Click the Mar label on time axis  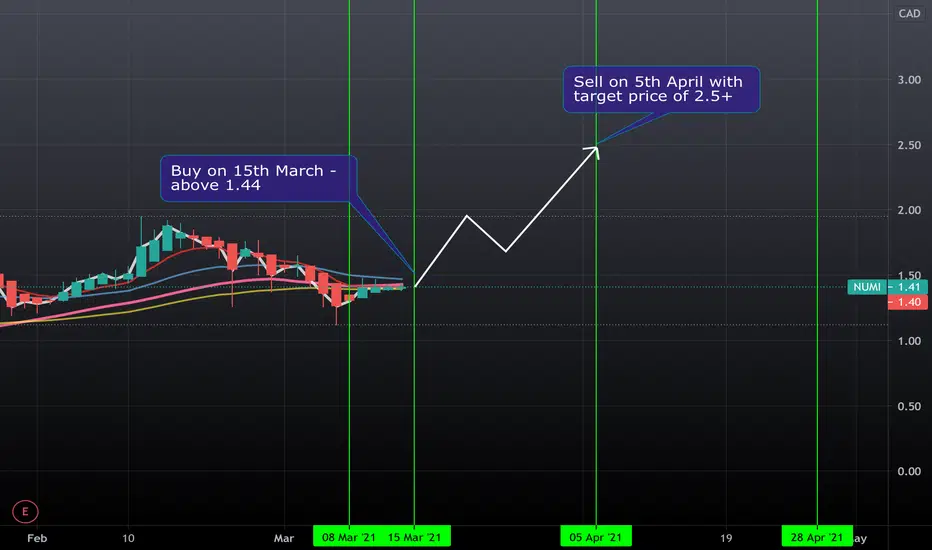[x=284, y=538]
